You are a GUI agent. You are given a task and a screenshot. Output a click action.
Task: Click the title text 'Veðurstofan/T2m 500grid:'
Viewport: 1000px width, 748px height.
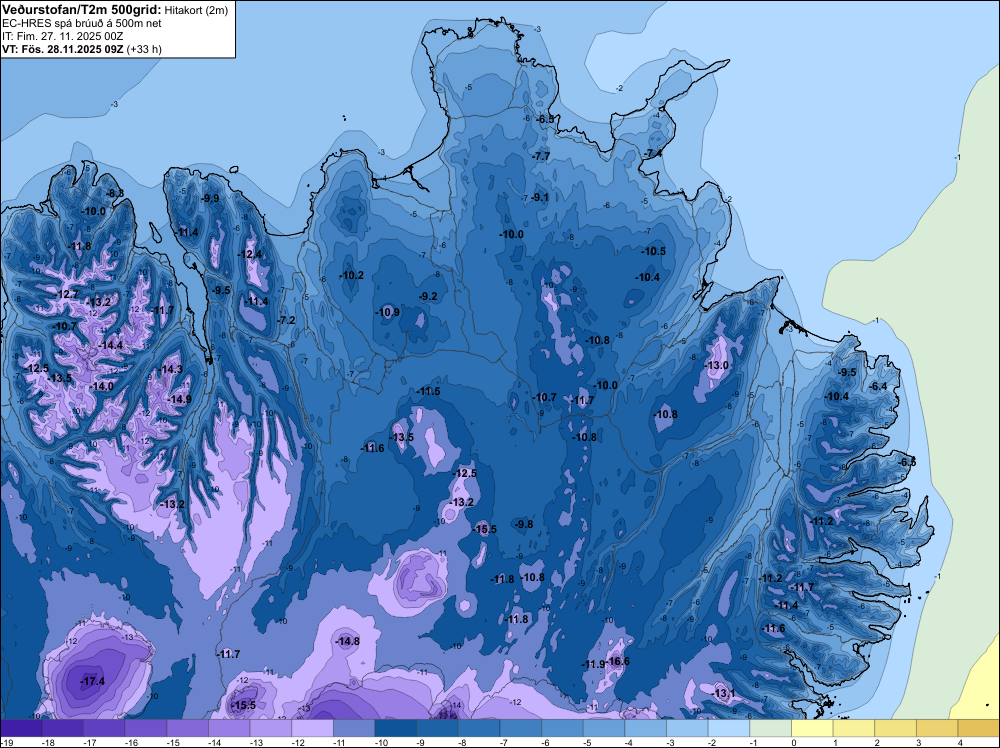click(x=82, y=10)
